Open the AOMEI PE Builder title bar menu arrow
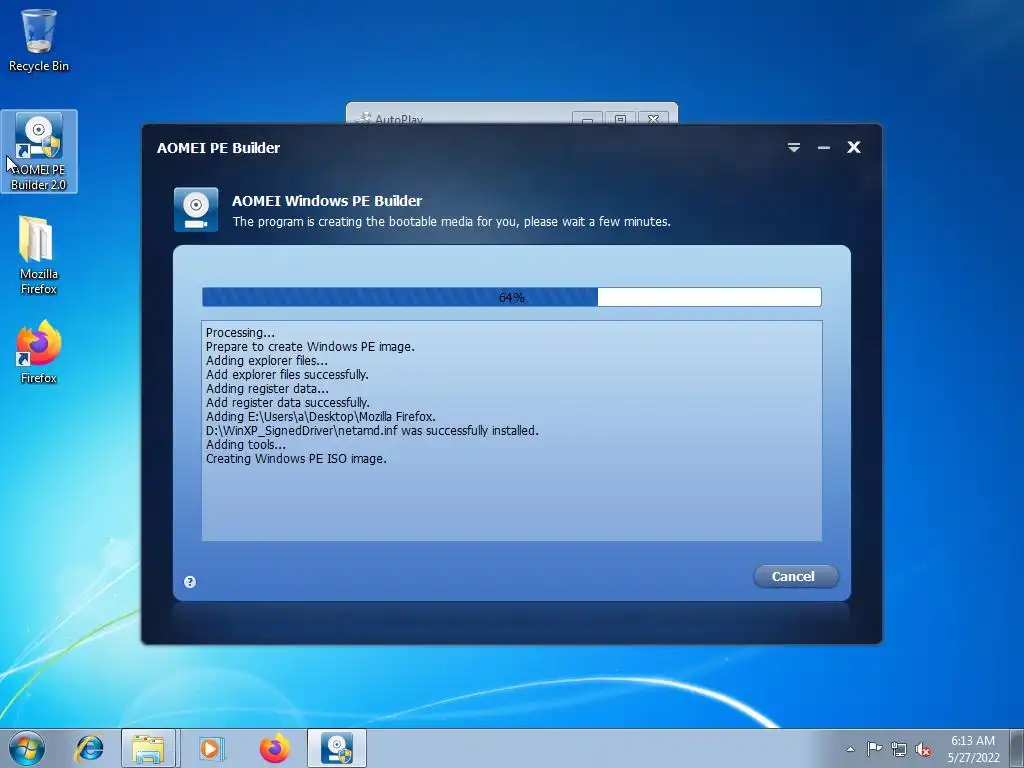 pos(793,148)
